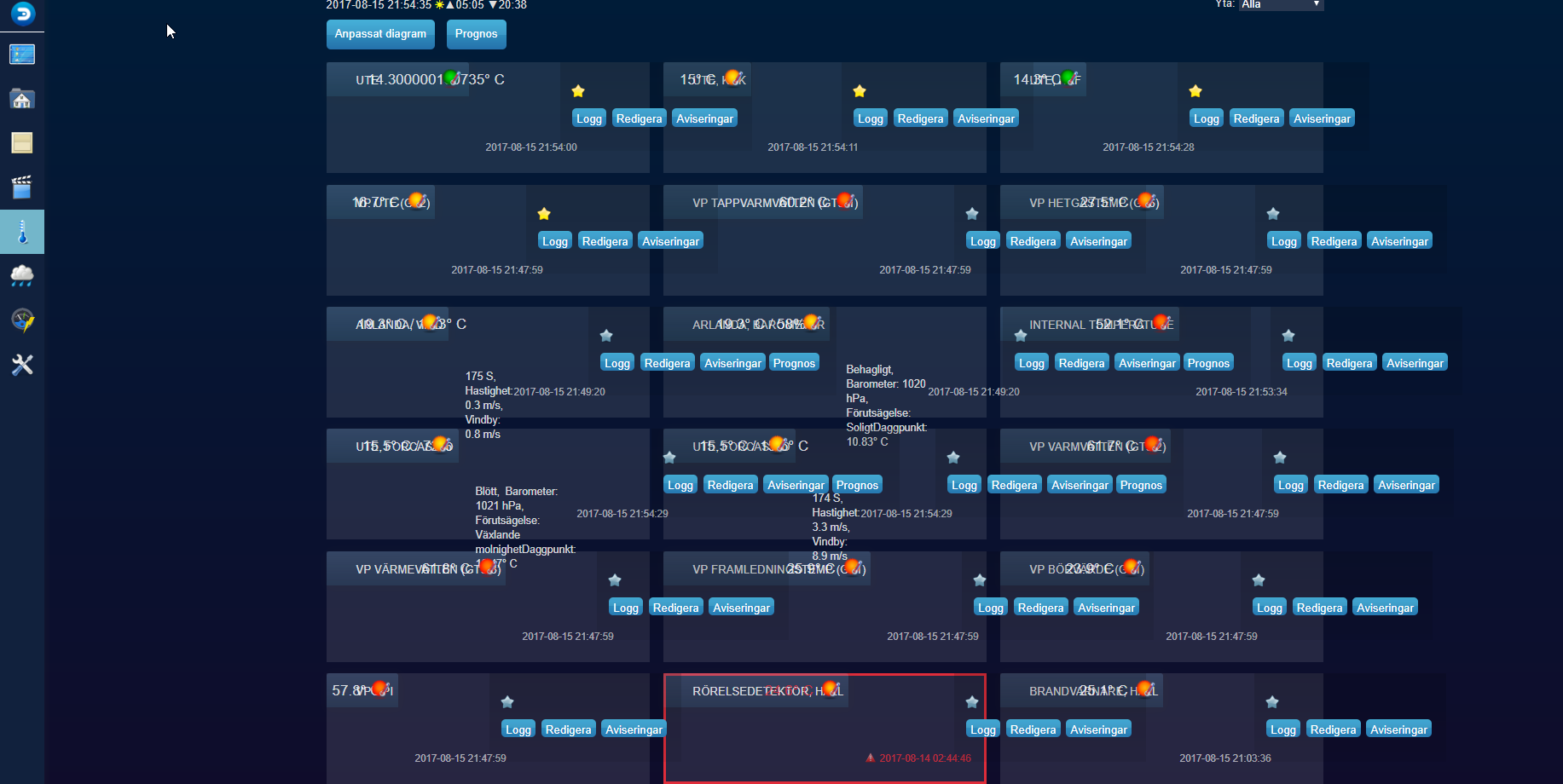The height and width of the screenshot is (784, 1563).
Task: Open Logg for BRANDVARNARE, HALL card
Action: coord(1283,729)
